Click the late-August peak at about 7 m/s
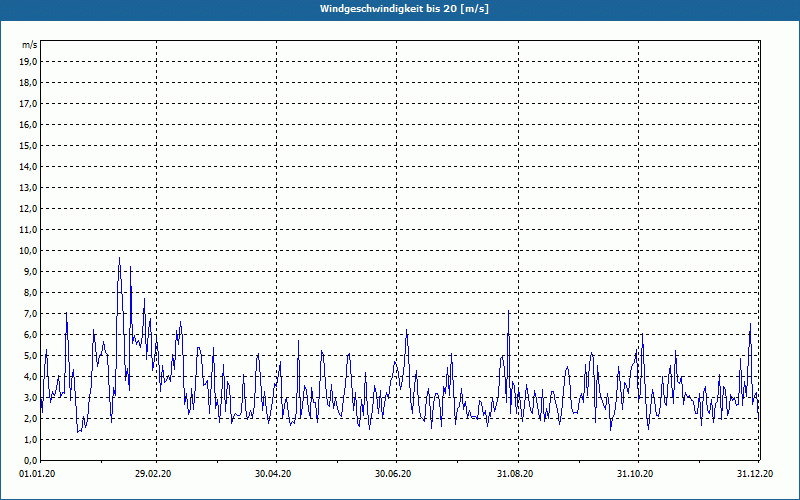800x500 pixels. pyautogui.click(x=509, y=311)
